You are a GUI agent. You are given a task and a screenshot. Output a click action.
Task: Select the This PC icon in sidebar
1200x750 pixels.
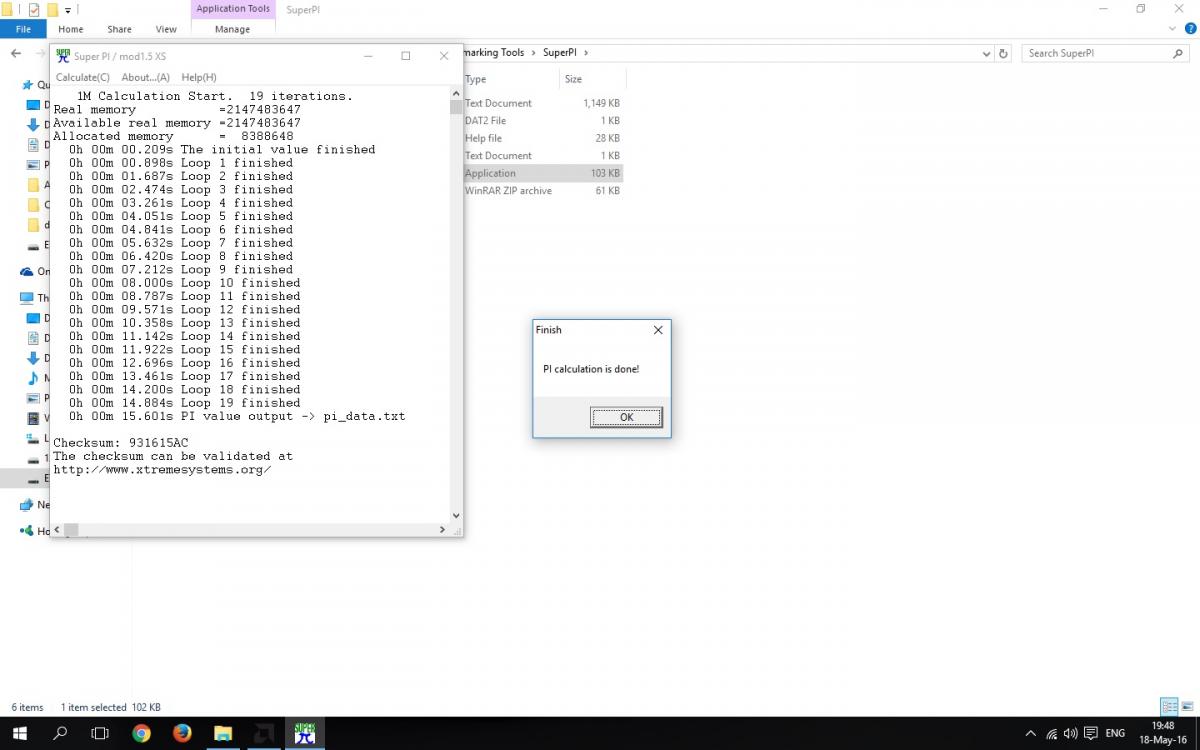(x=28, y=297)
